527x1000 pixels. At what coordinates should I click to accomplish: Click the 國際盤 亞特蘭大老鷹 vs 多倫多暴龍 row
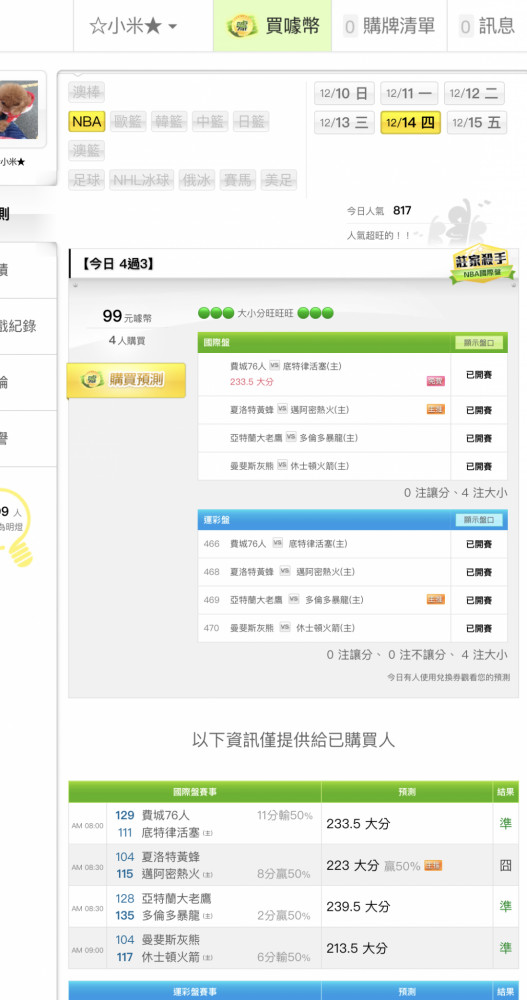click(x=353, y=438)
